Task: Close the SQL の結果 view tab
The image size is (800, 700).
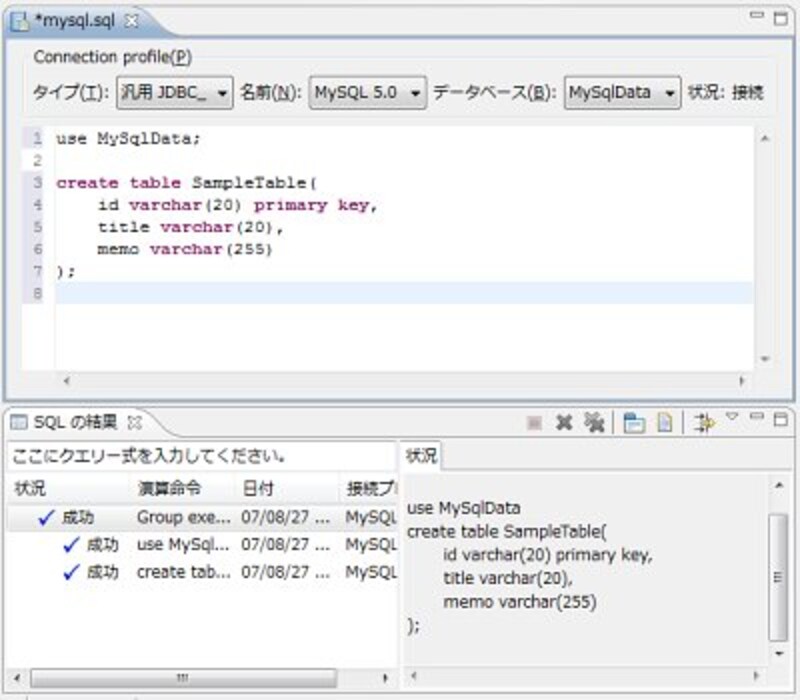Action: click(x=135, y=422)
